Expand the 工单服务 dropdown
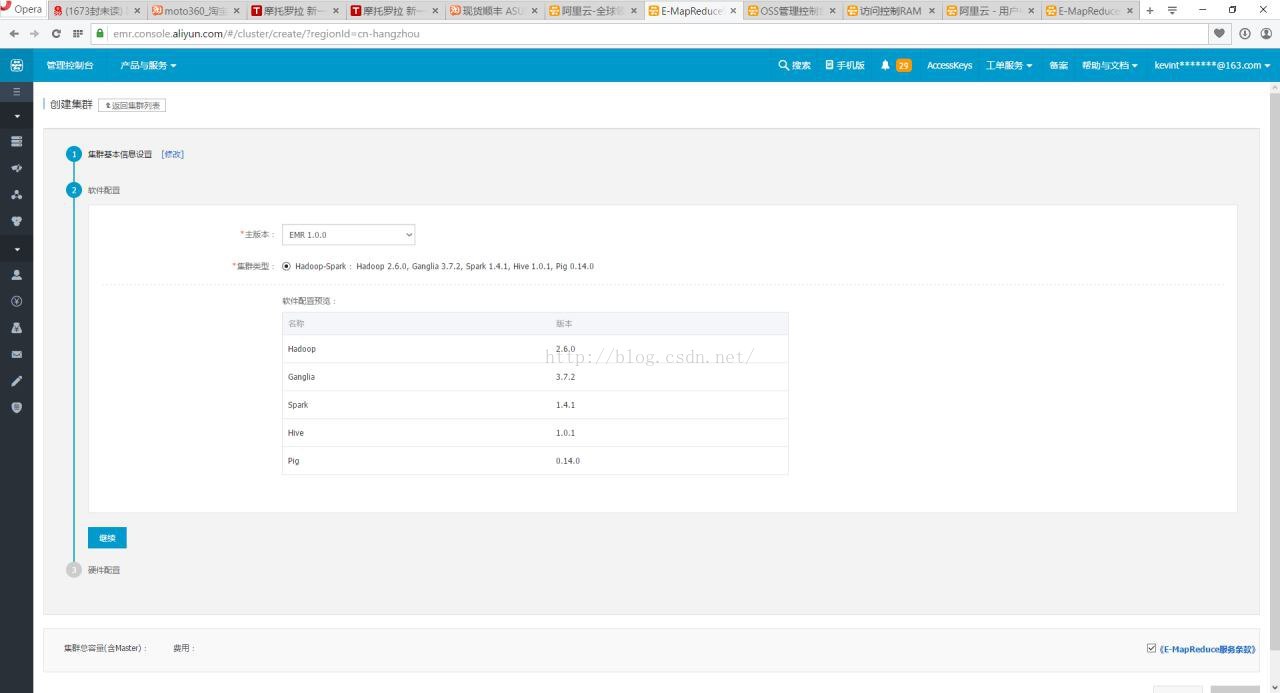1280x693 pixels. click(1009, 65)
